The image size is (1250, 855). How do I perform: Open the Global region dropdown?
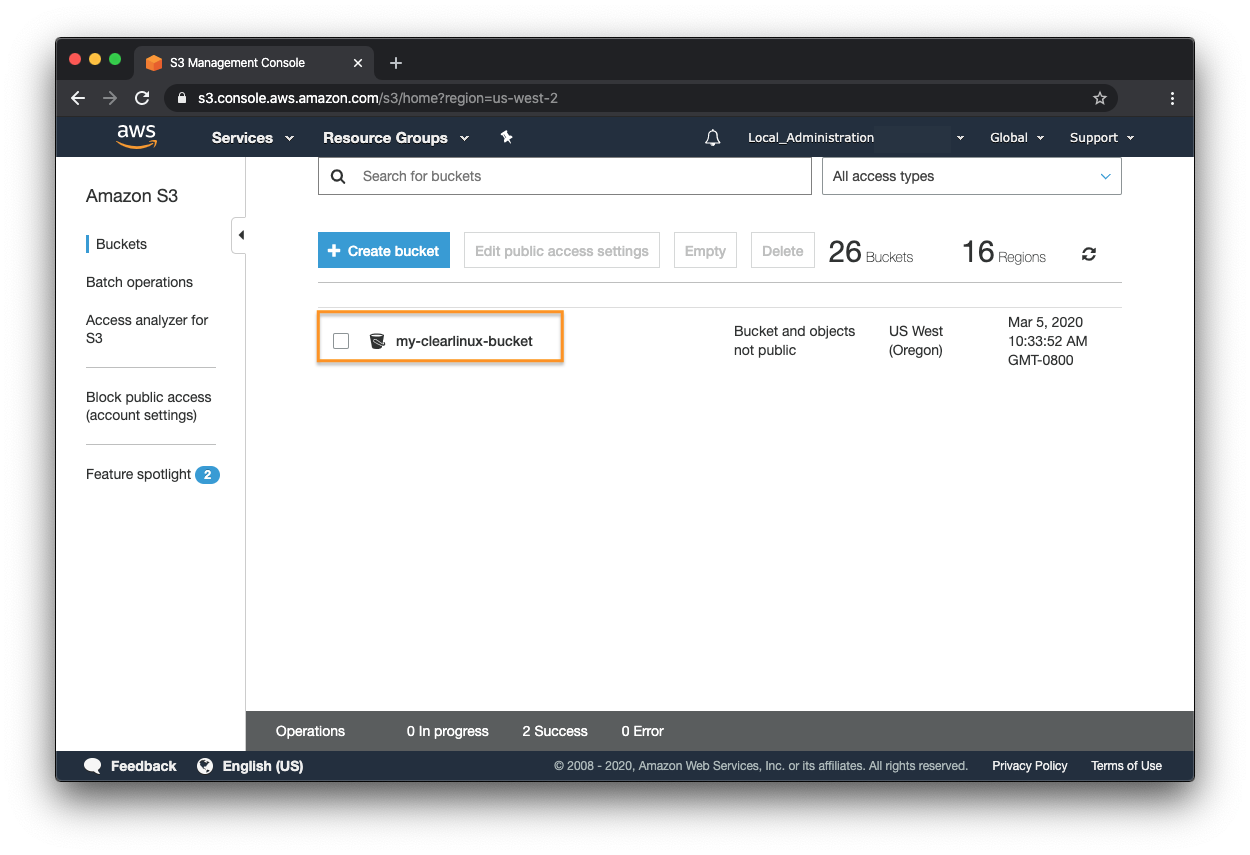1017,138
